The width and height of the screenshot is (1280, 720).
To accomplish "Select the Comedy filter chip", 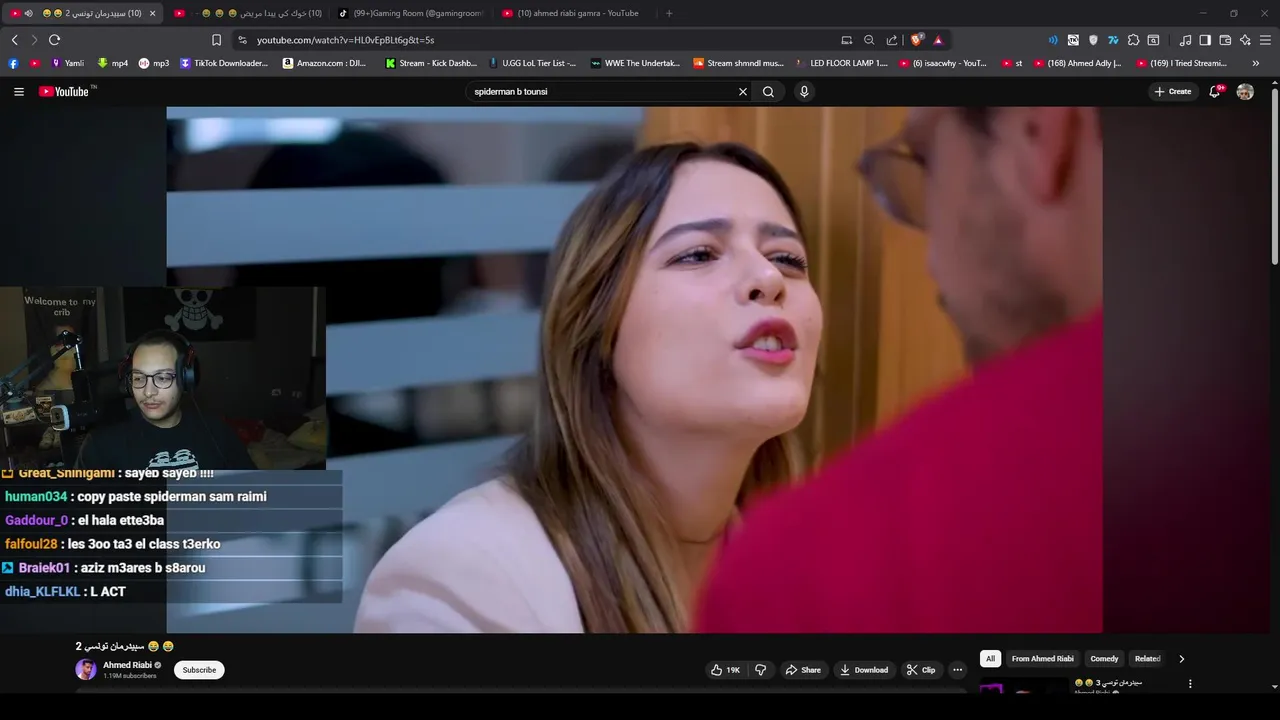I will click(x=1104, y=659).
